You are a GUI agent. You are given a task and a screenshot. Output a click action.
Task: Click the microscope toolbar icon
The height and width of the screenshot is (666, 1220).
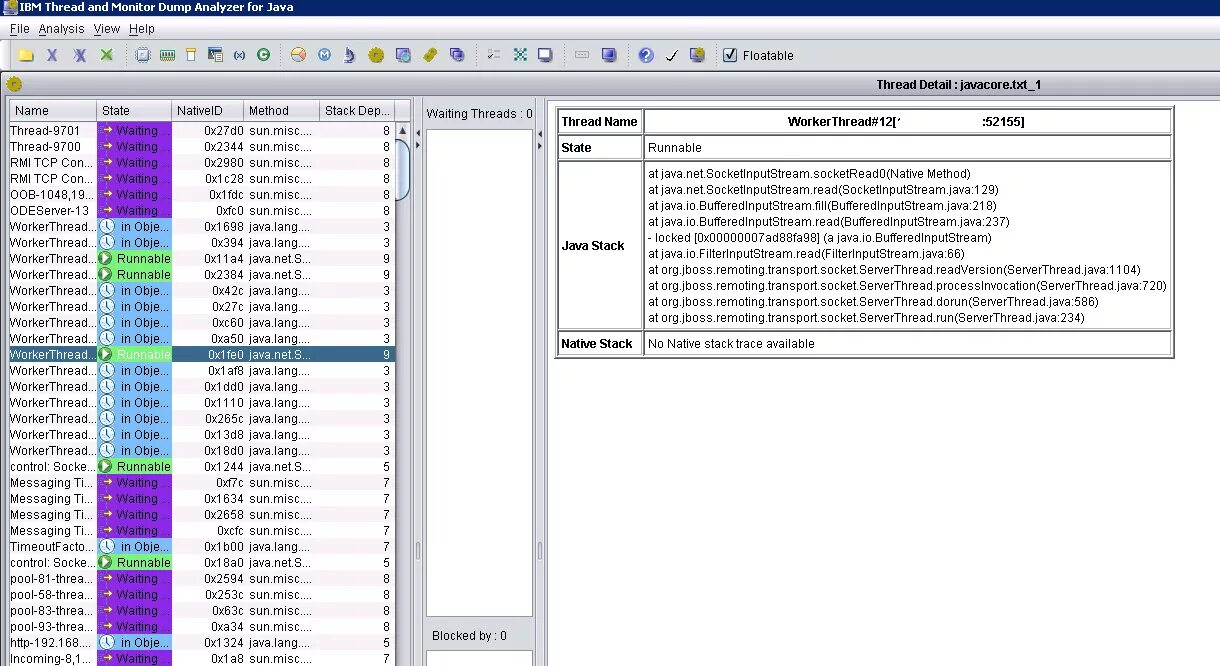point(350,55)
